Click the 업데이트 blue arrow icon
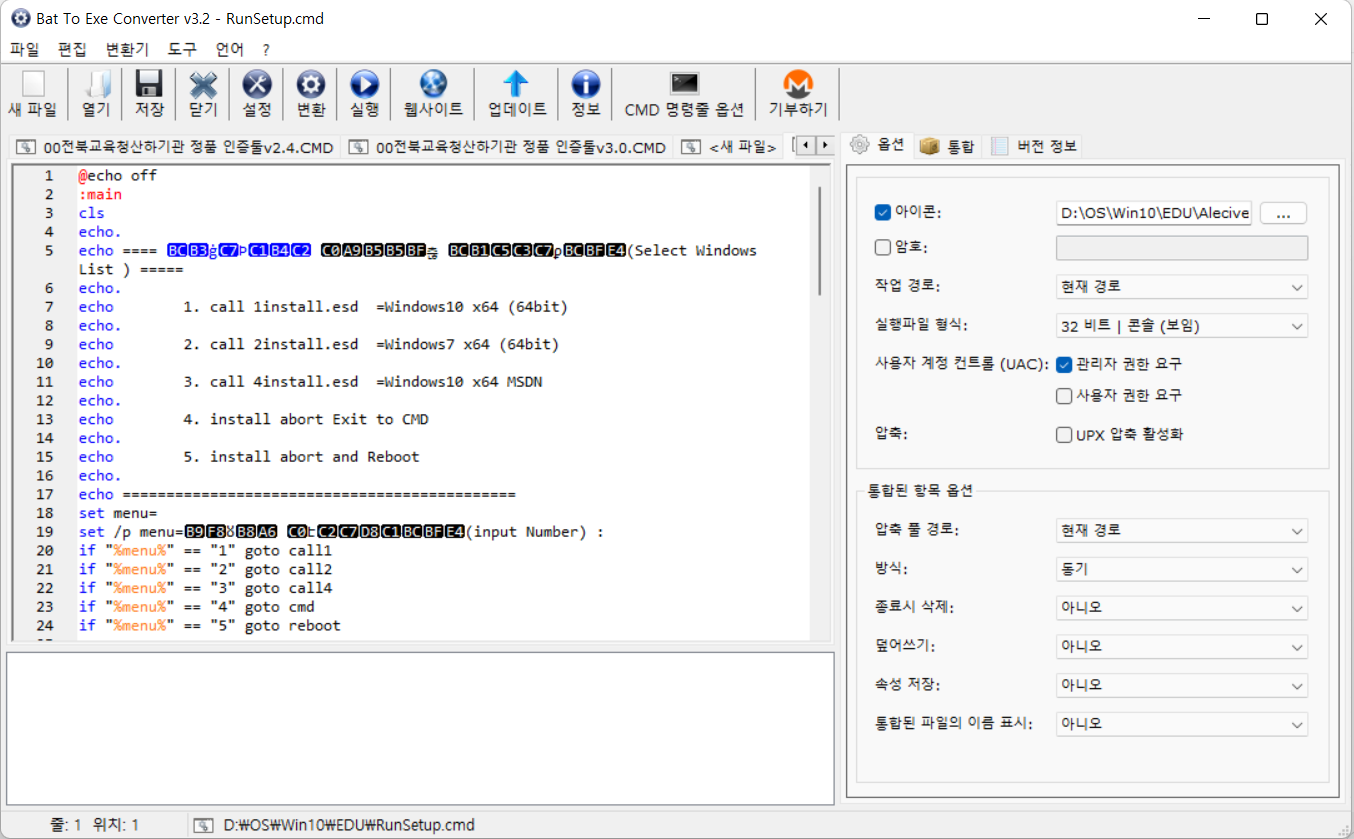This screenshot has height=839, width=1354. click(x=517, y=85)
